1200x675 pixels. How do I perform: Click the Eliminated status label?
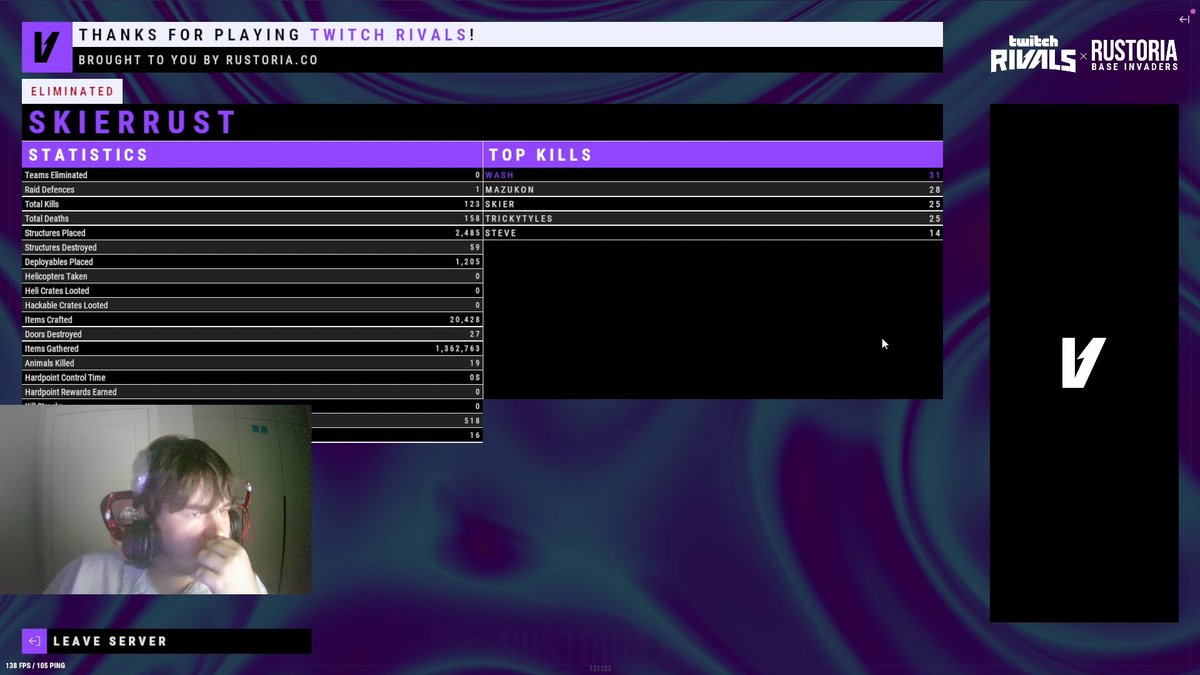click(x=72, y=91)
